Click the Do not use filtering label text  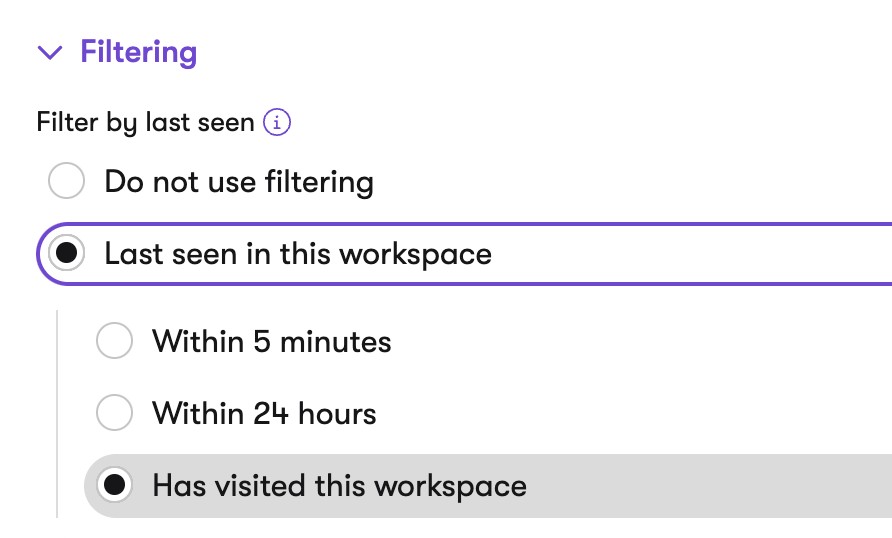(x=239, y=182)
